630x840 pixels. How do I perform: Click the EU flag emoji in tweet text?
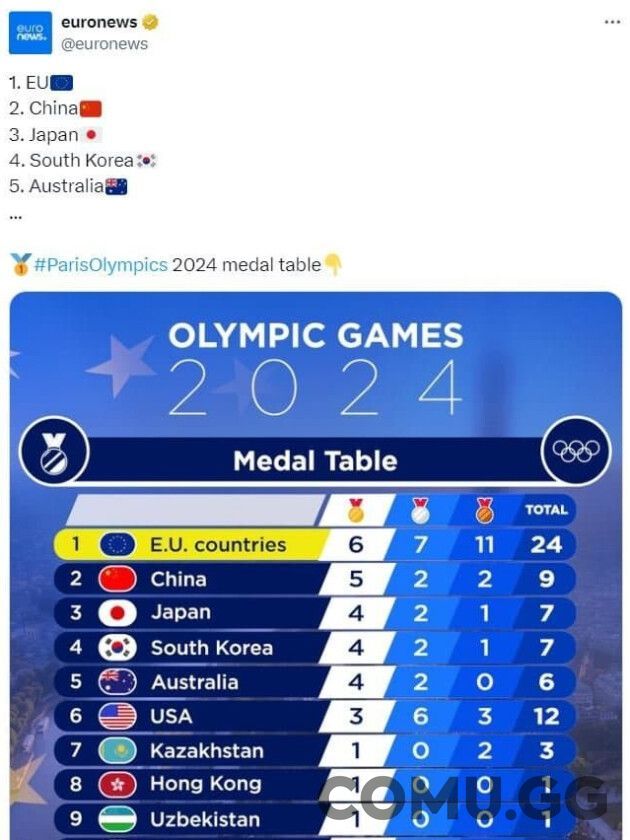62,83
